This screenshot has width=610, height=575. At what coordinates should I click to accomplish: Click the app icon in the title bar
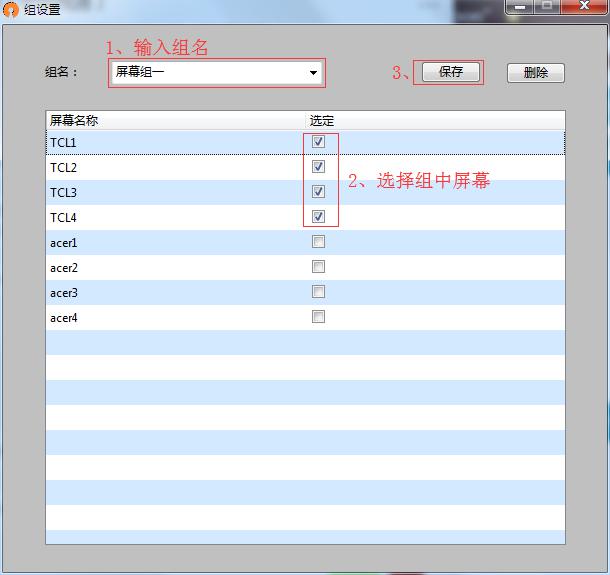11,10
